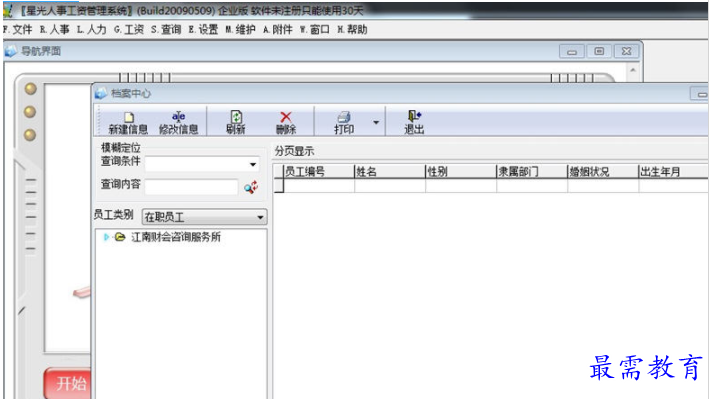711x399 pixels.
Task: Click the middle gold round button in navigation panel
Action: [30, 112]
